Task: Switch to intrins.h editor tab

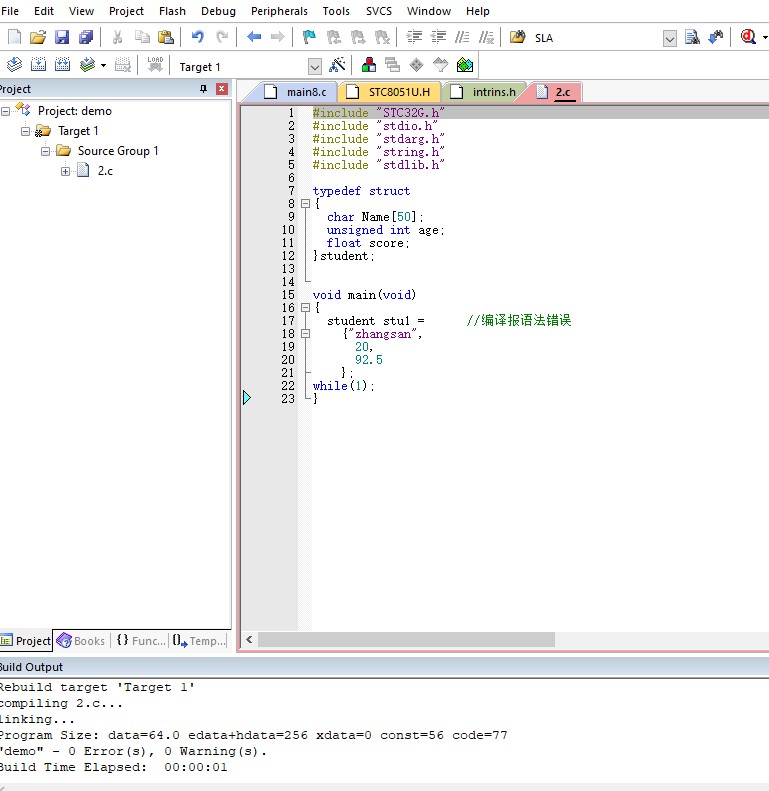Action: (x=485, y=92)
